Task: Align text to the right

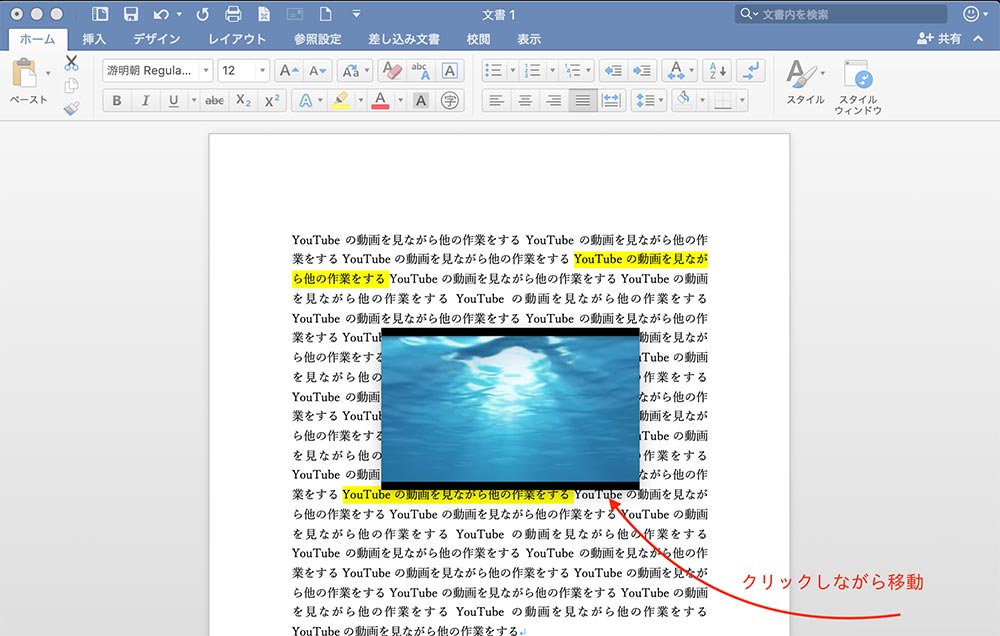Action: (554, 100)
